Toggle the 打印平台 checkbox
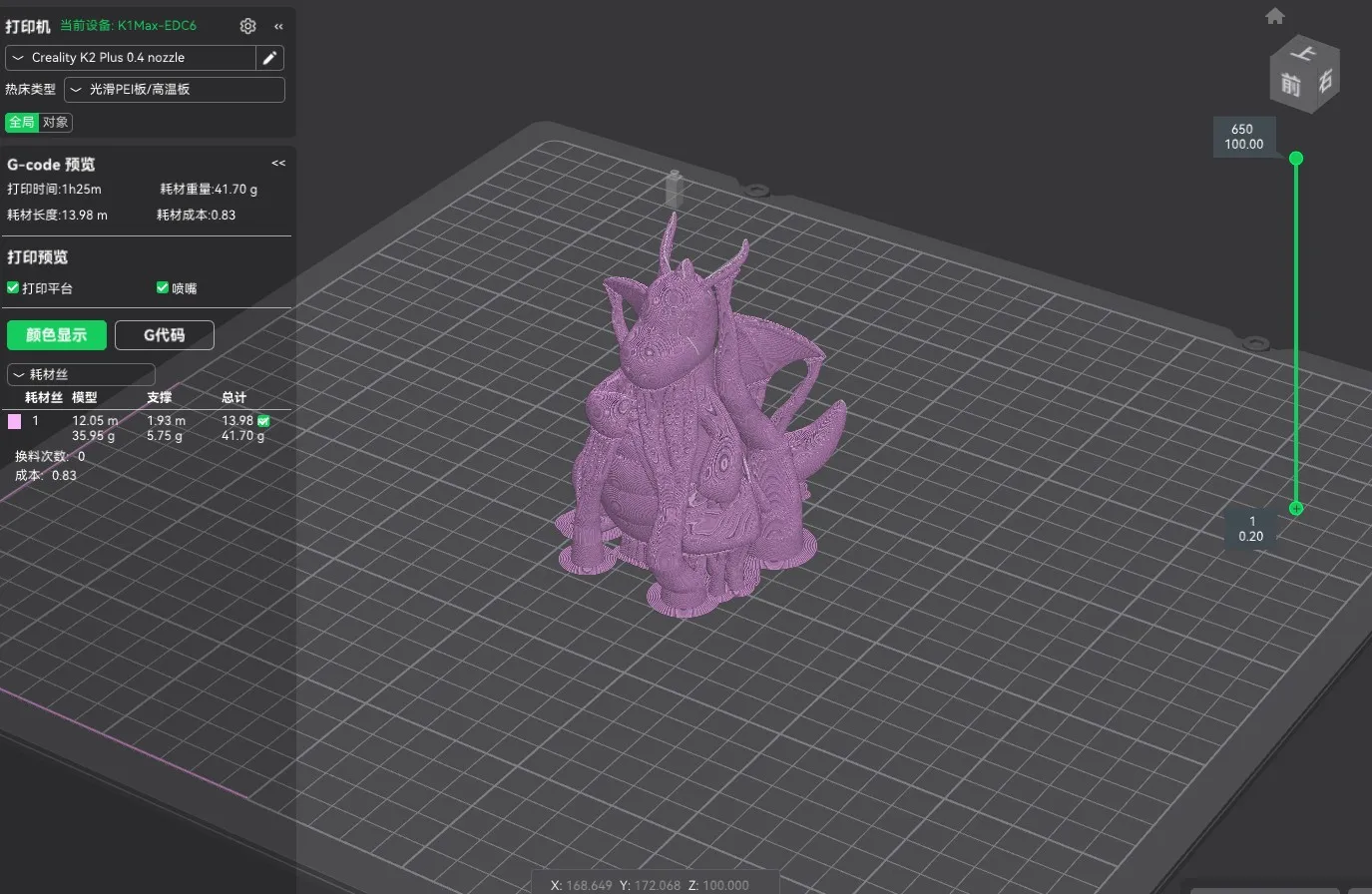This screenshot has width=1372, height=894. (13, 287)
